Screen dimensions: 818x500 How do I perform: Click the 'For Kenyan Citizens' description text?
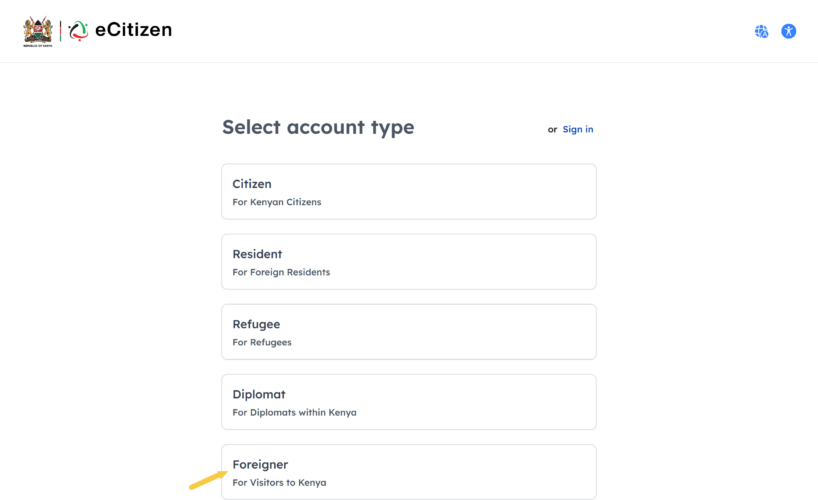tap(276, 202)
